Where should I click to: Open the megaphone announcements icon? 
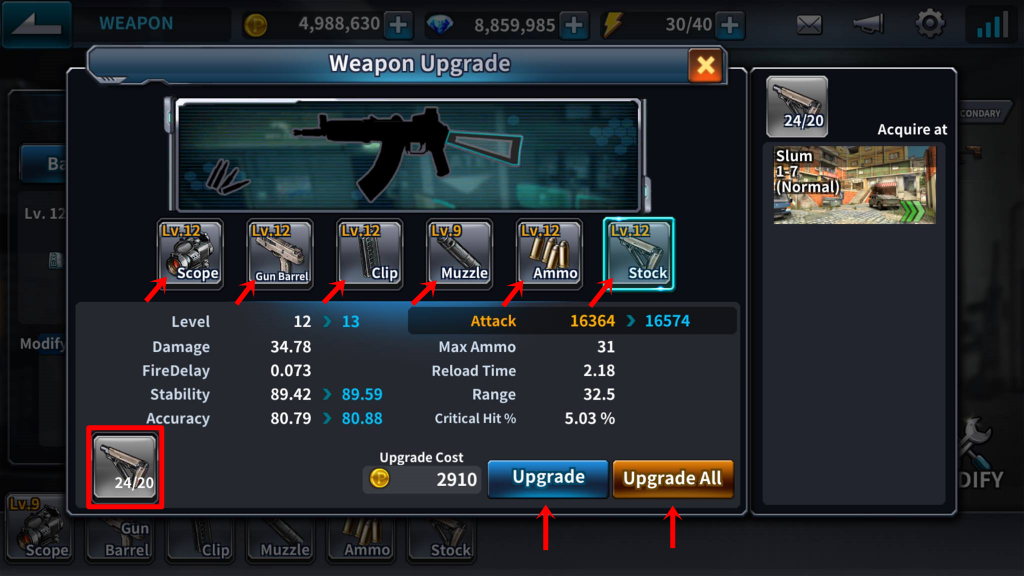869,25
